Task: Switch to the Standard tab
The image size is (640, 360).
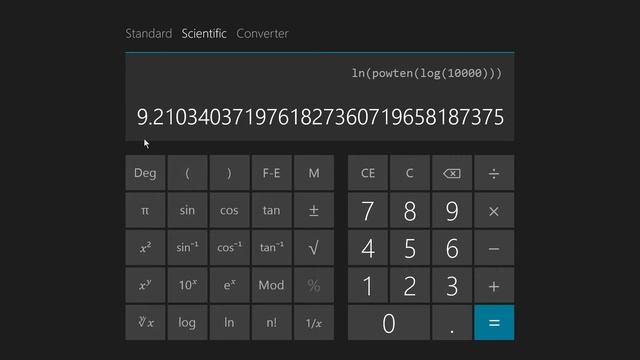Action: (x=149, y=33)
